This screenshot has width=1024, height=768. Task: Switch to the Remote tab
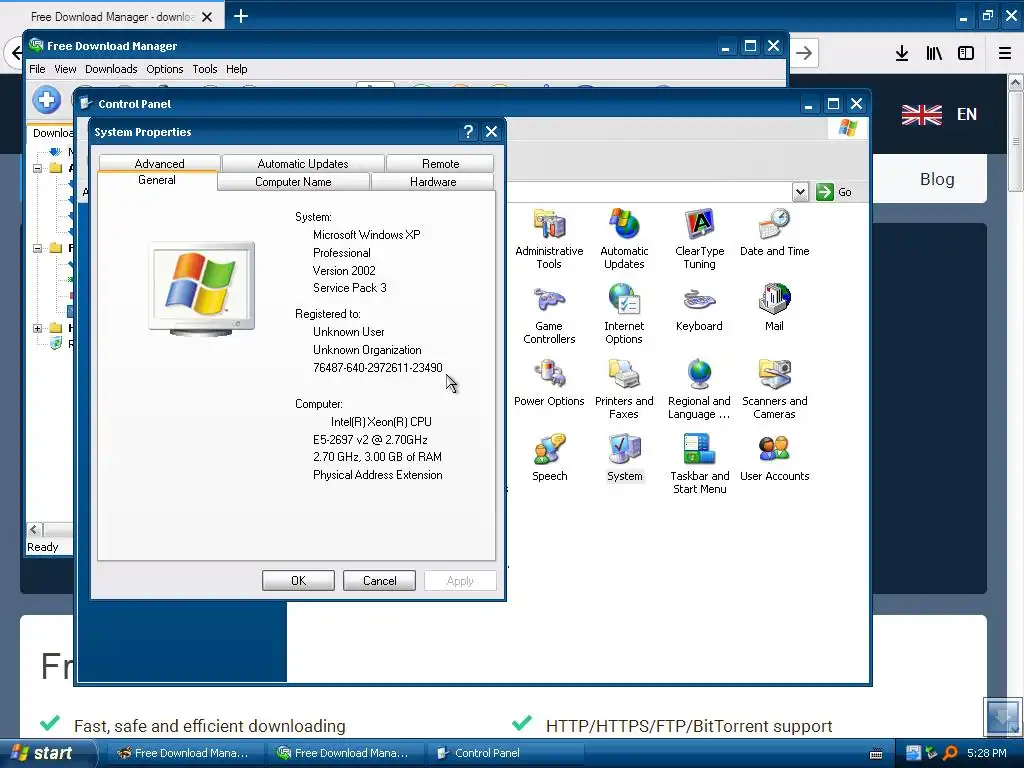(x=440, y=163)
